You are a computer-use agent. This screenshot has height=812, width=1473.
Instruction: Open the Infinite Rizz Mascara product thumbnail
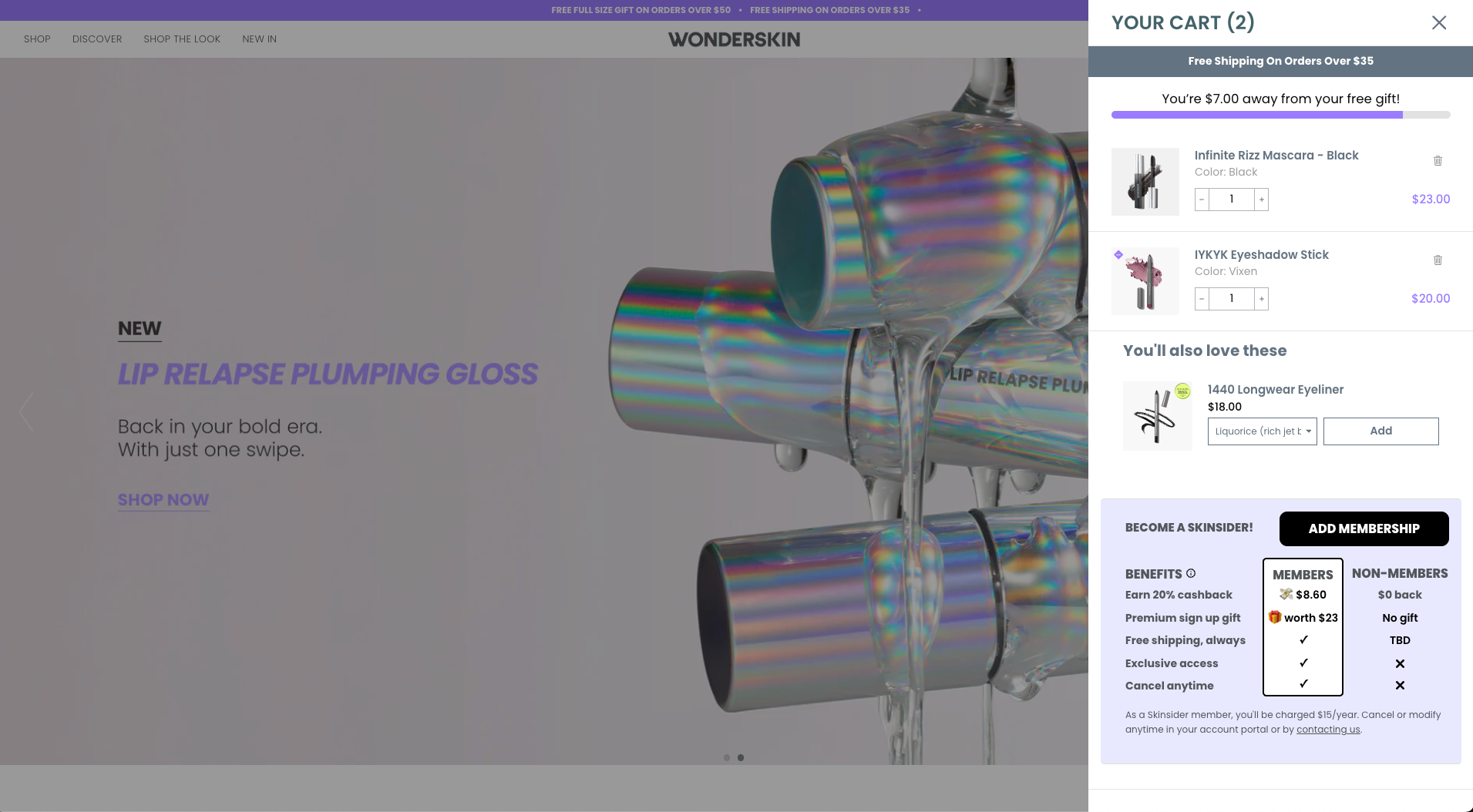coord(1145,182)
